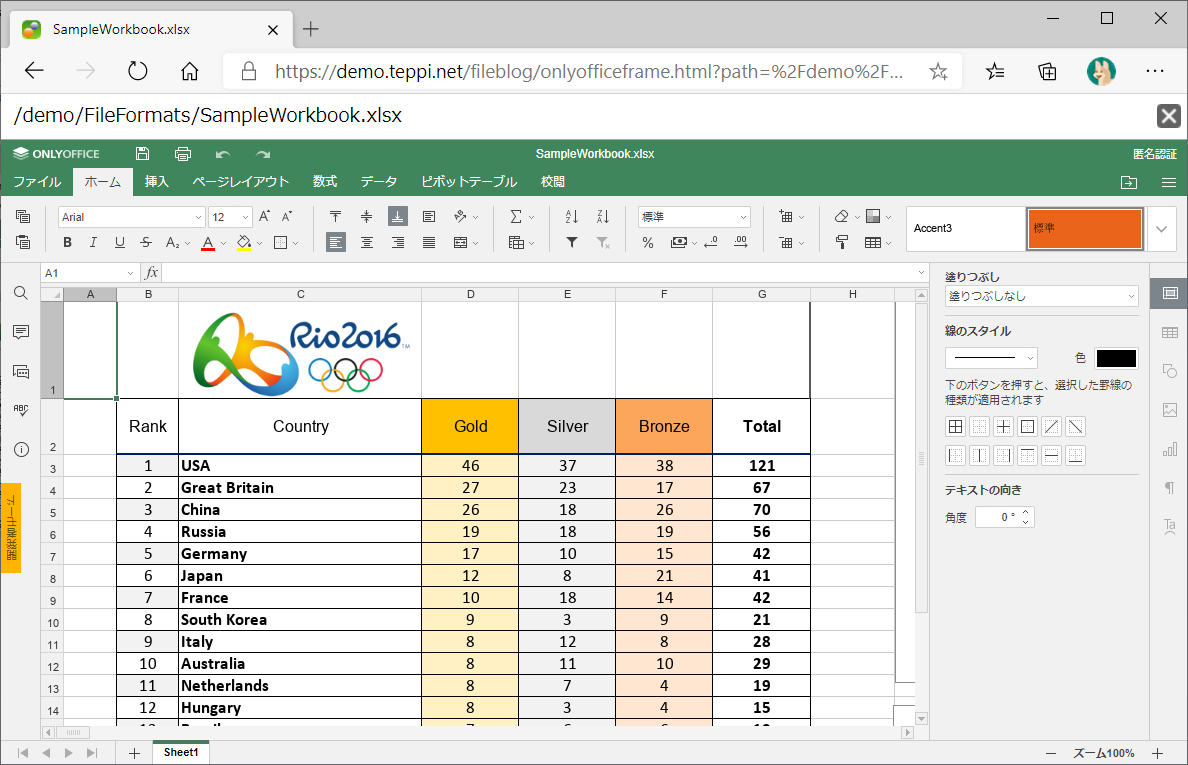
Task: Toggle wrap text
Action: [x=429, y=217]
